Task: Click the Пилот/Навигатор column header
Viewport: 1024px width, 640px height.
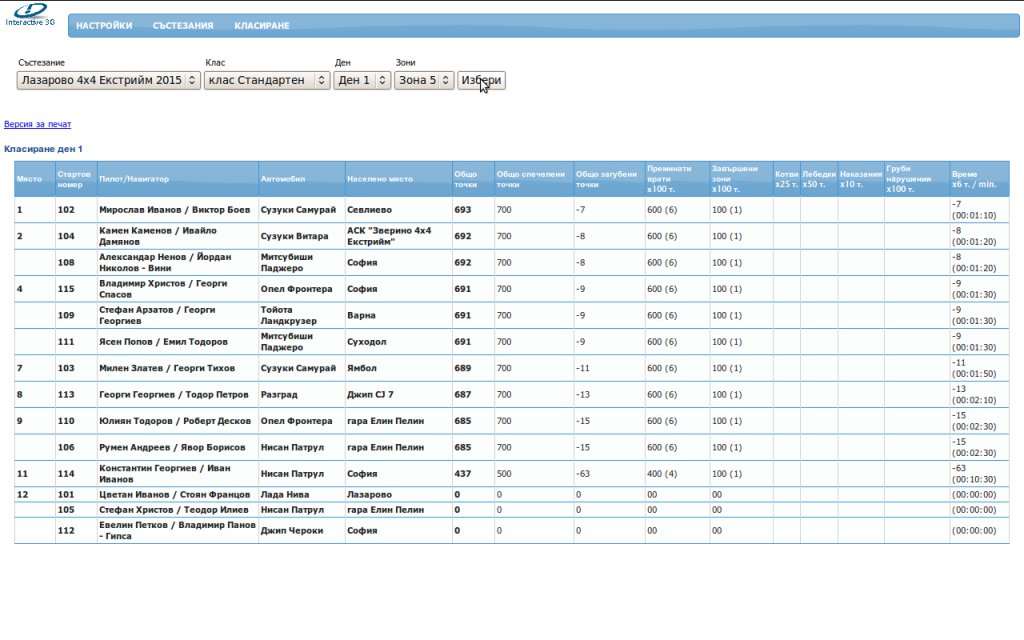Action: (135, 179)
